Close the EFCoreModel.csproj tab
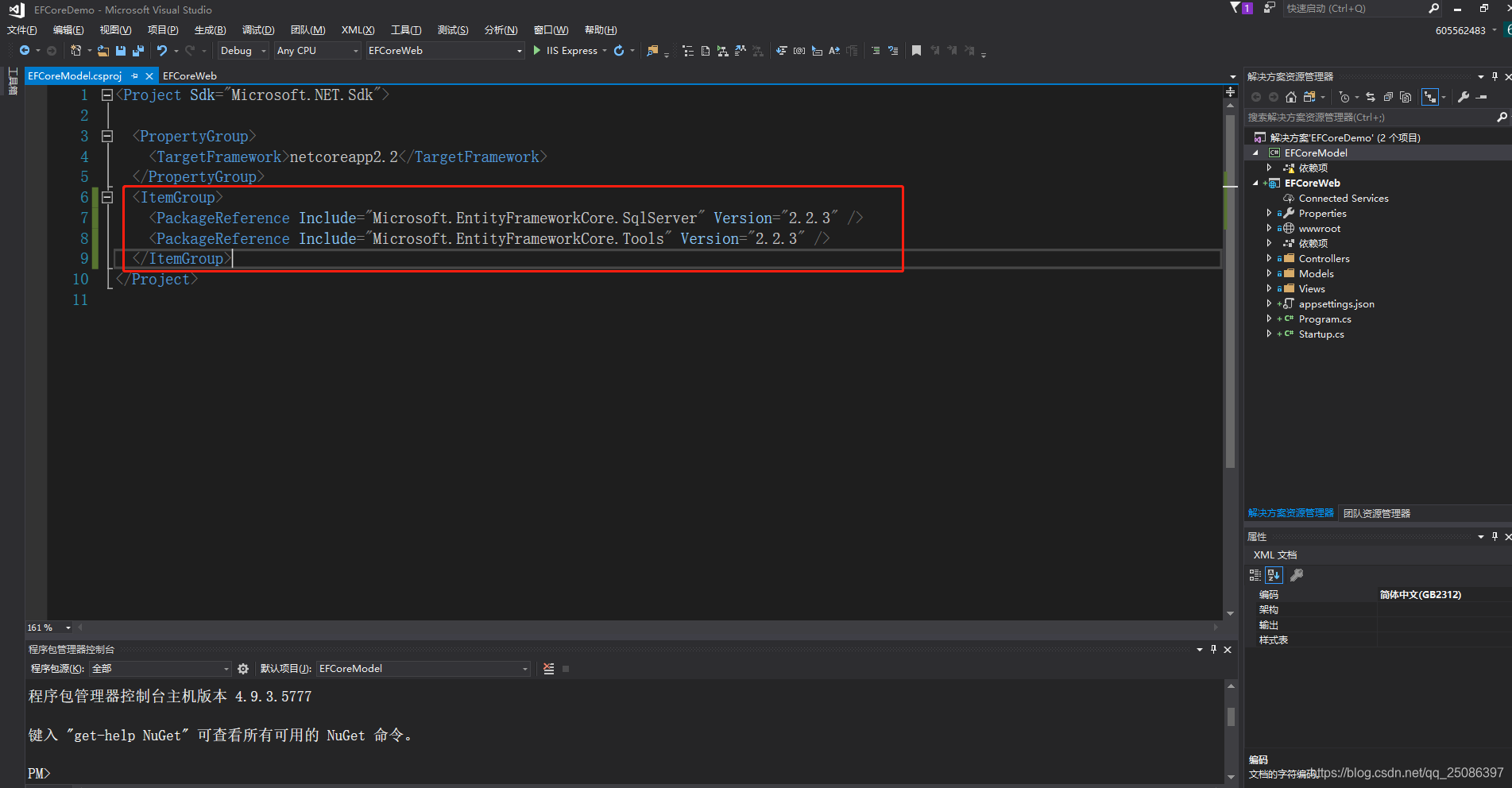Screen dimensions: 1512x788 (149, 76)
